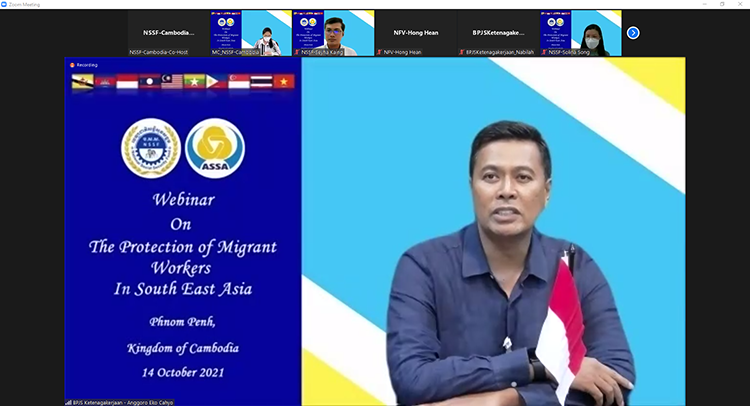This screenshot has height=406, width=750.
Task: Click the red Recording indicator dot
Action: coord(72,65)
